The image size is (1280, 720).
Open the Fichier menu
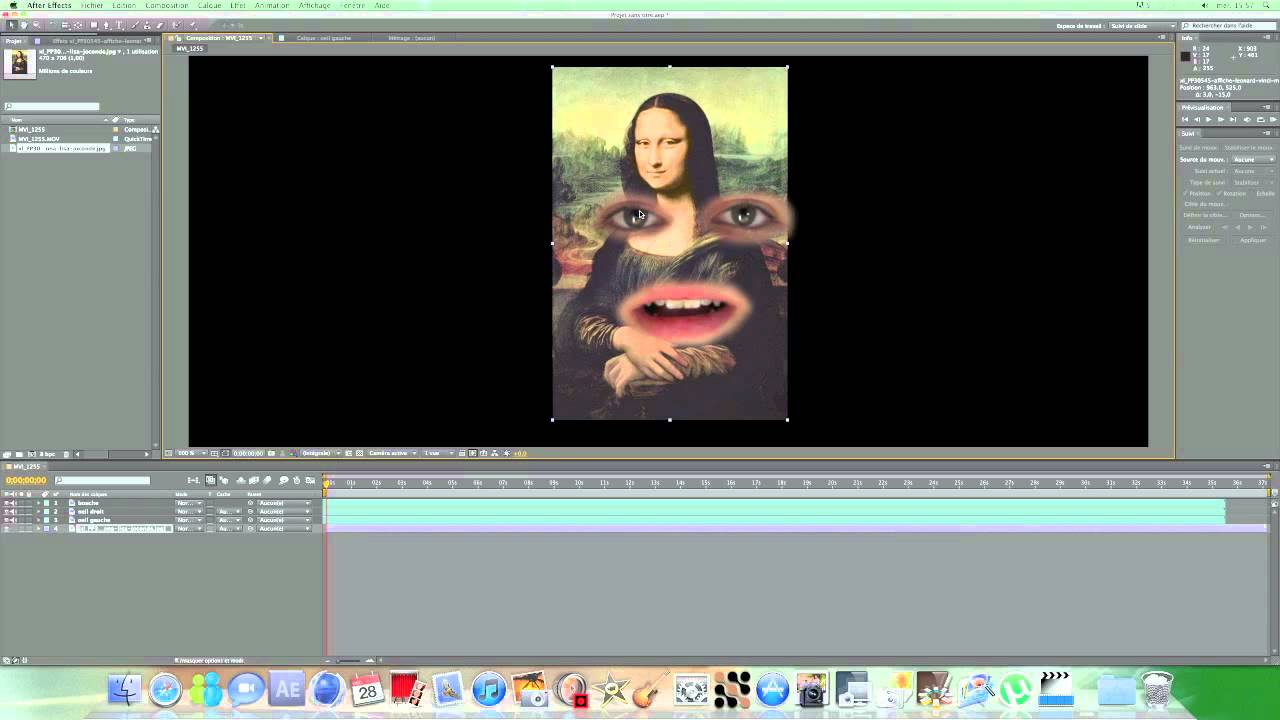tap(92, 5)
